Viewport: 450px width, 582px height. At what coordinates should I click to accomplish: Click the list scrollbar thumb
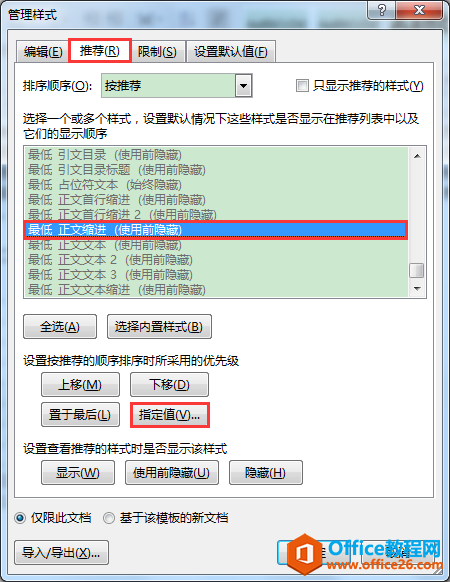point(417,270)
